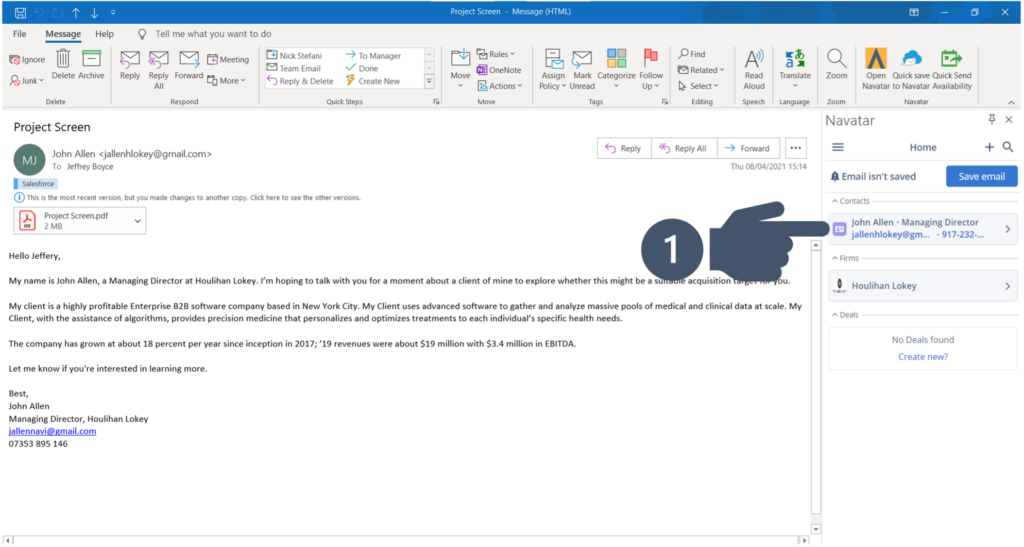Open the File tab
Viewport: 1024px width, 547px height.
coord(20,34)
